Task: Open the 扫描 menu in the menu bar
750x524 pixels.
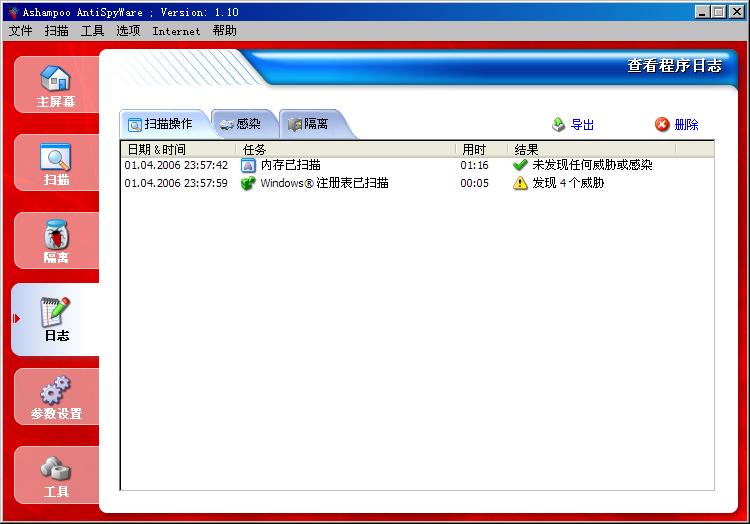Action: [x=56, y=31]
